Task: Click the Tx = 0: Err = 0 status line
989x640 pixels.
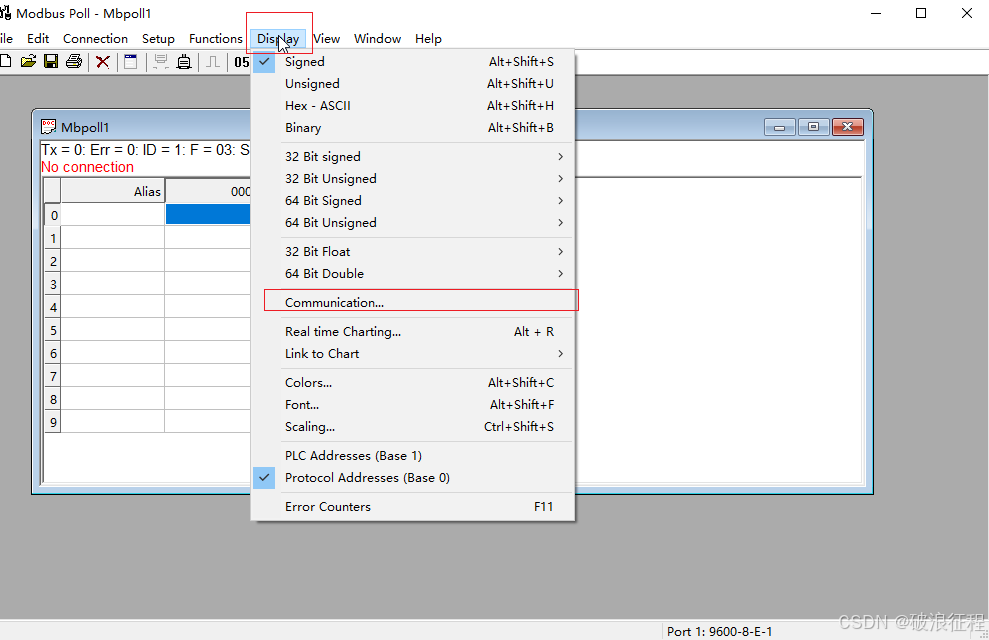Action: point(146,150)
